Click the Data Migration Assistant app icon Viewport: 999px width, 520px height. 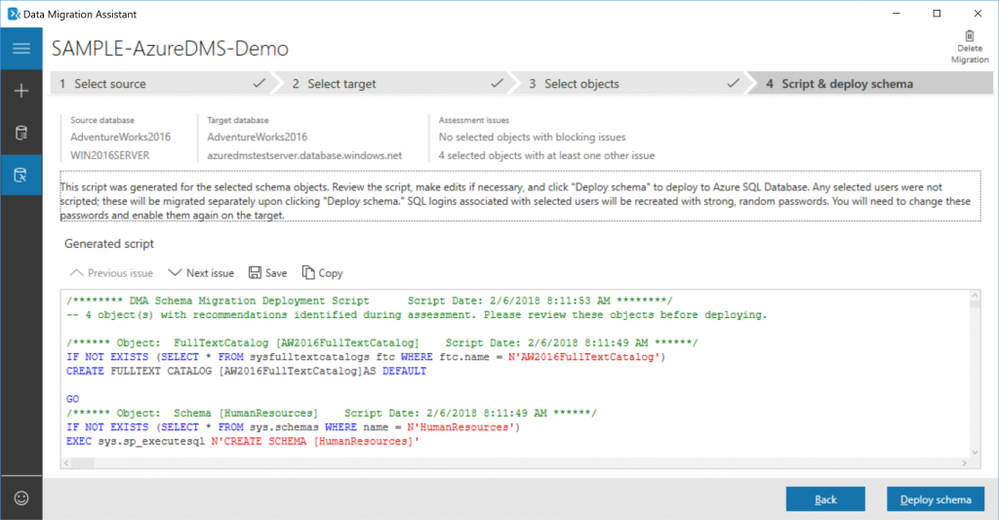pyautogui.click(x=13, y=13)
